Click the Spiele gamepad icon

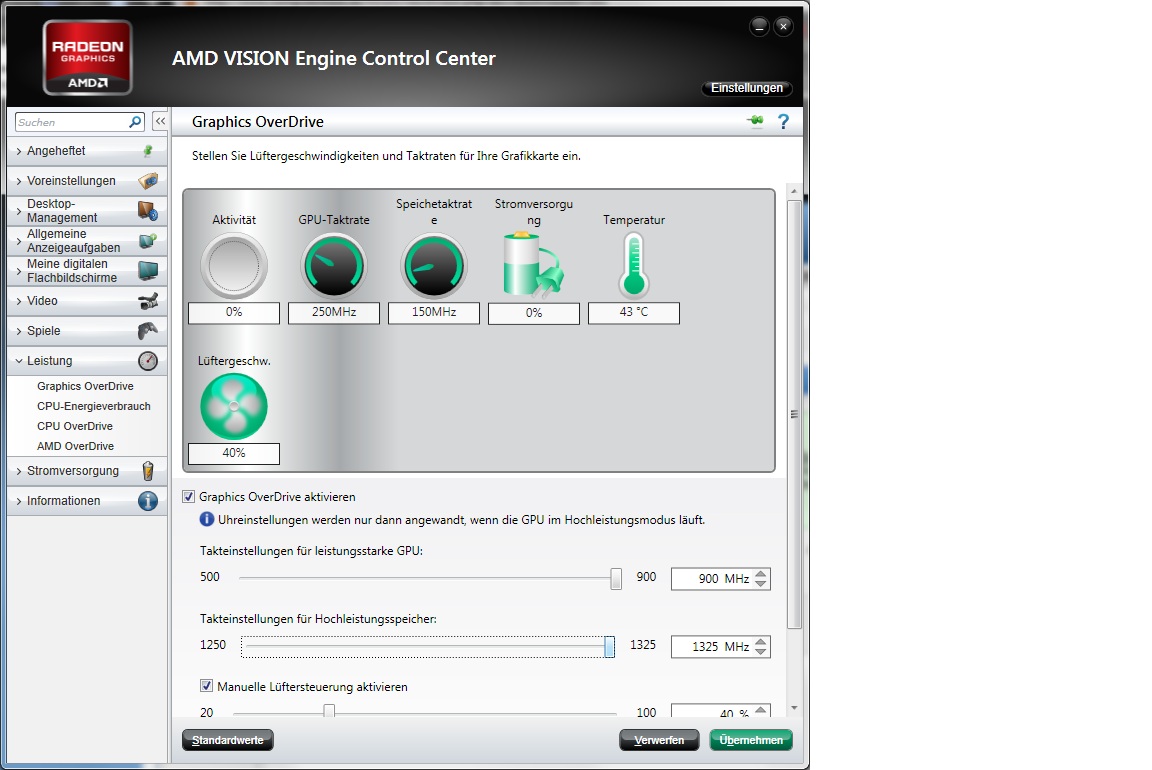pos(148,331)
